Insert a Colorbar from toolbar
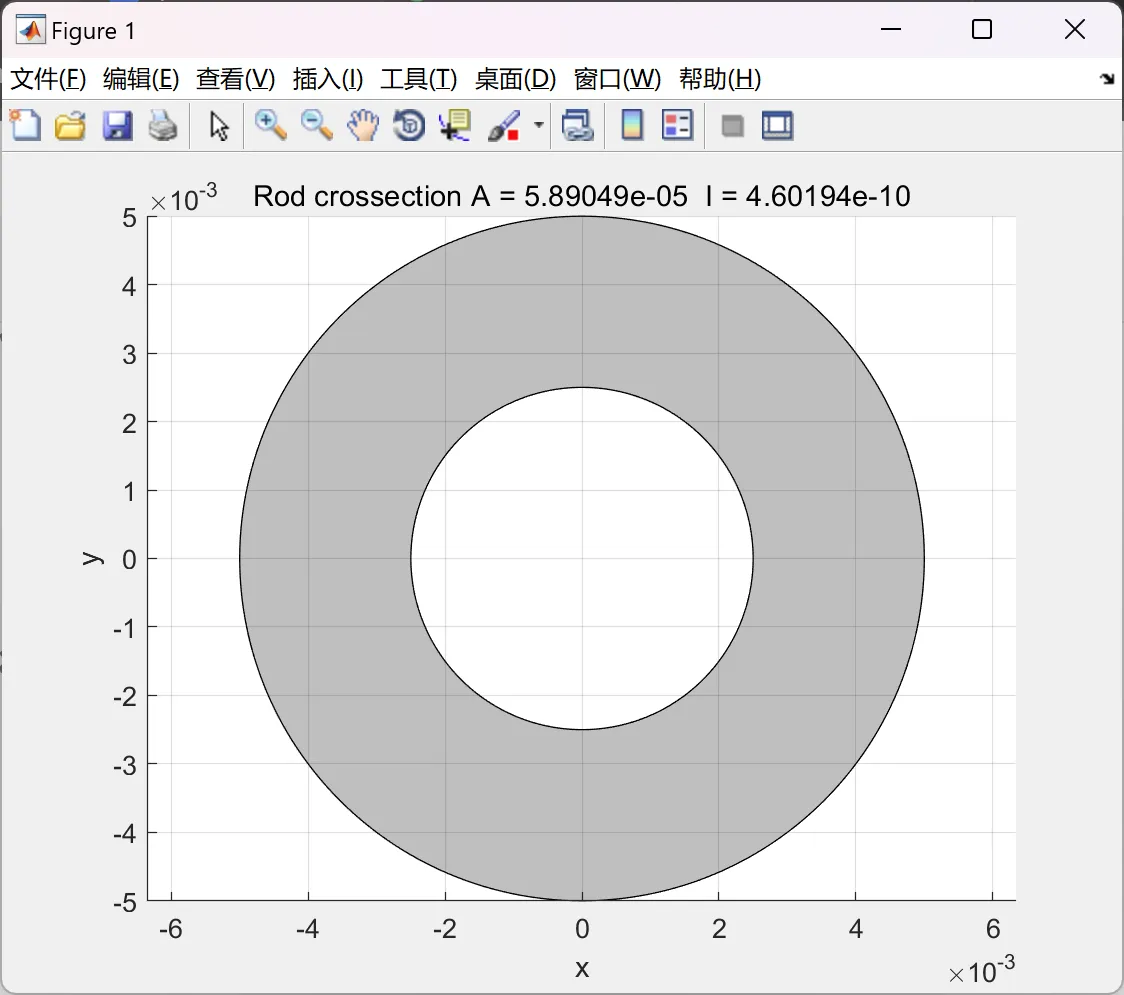The image size is (1124, 995). pos(632,125)
